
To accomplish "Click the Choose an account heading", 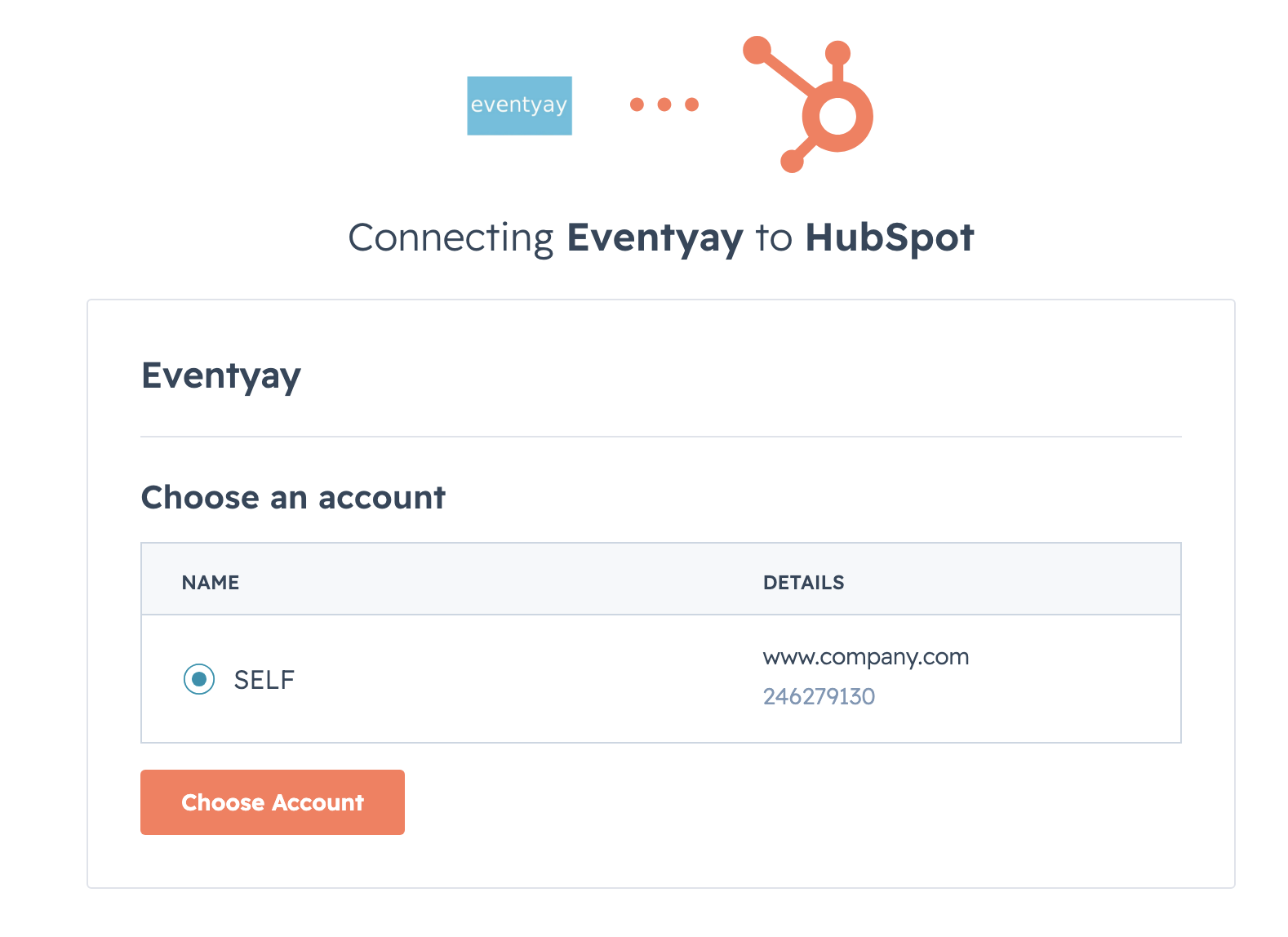I will [293, 497].
